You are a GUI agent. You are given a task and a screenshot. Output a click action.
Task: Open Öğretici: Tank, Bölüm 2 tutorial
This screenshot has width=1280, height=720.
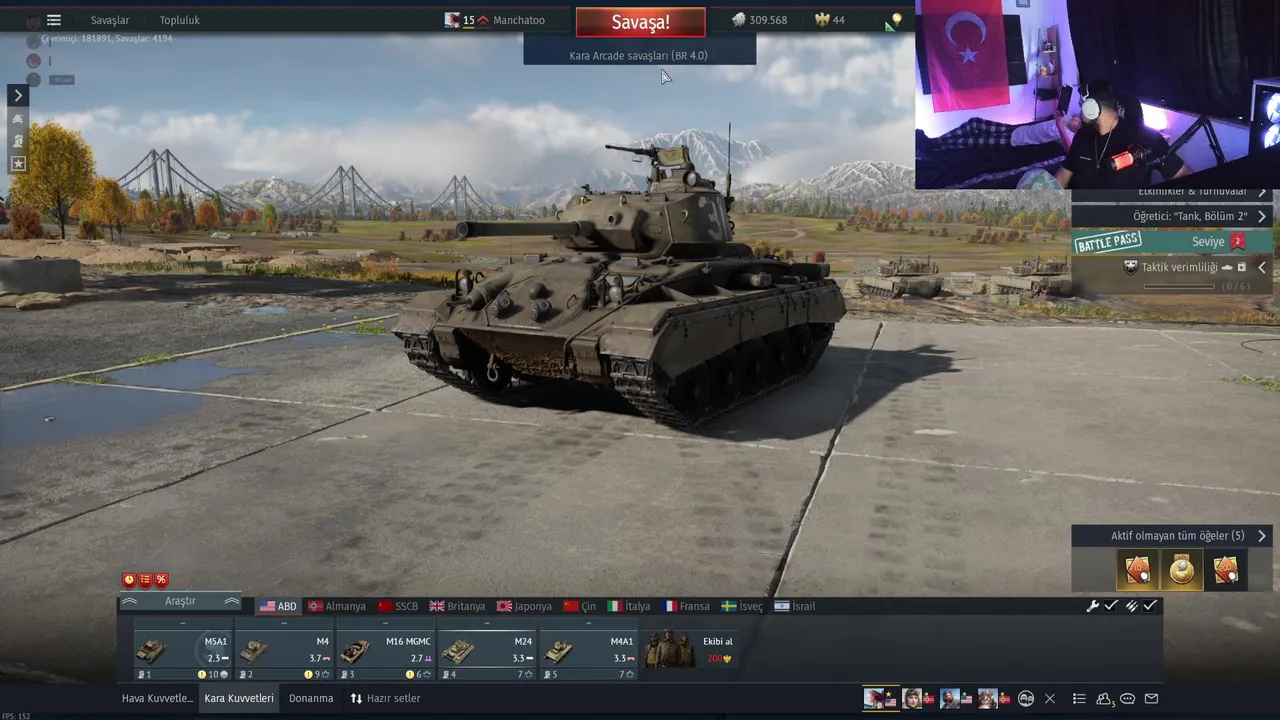(x=1172, y=216)
